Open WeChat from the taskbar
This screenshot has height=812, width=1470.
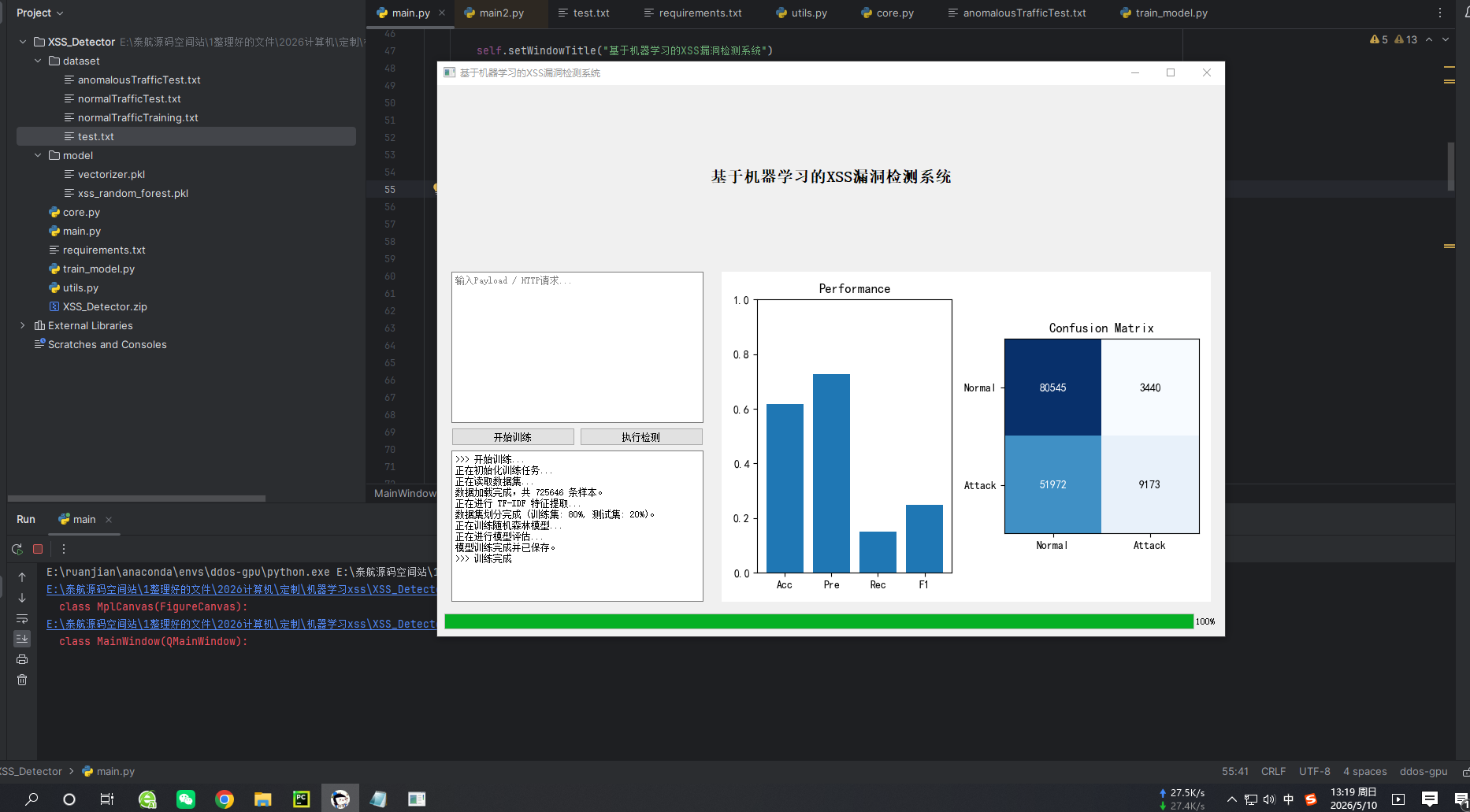(x=185, y=799)
